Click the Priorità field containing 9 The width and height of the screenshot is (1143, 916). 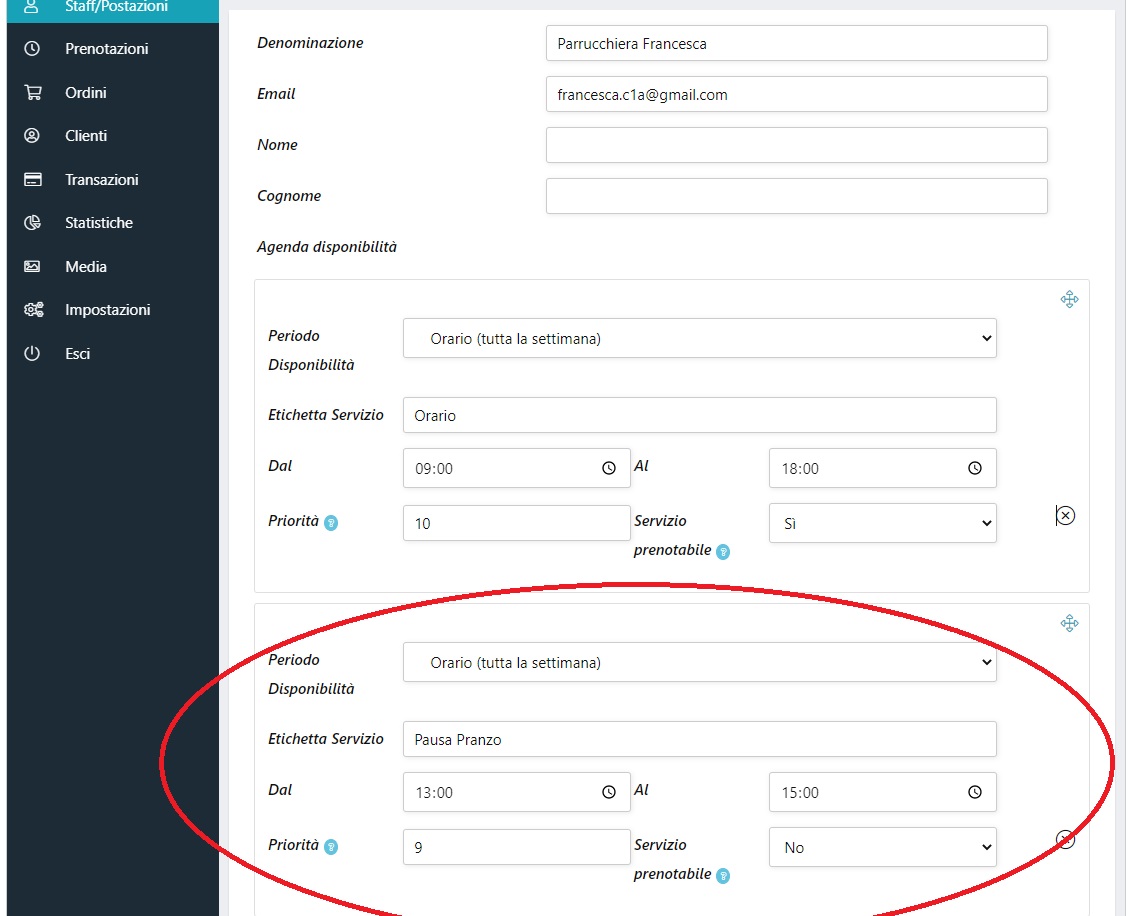(x=516, y=847)
